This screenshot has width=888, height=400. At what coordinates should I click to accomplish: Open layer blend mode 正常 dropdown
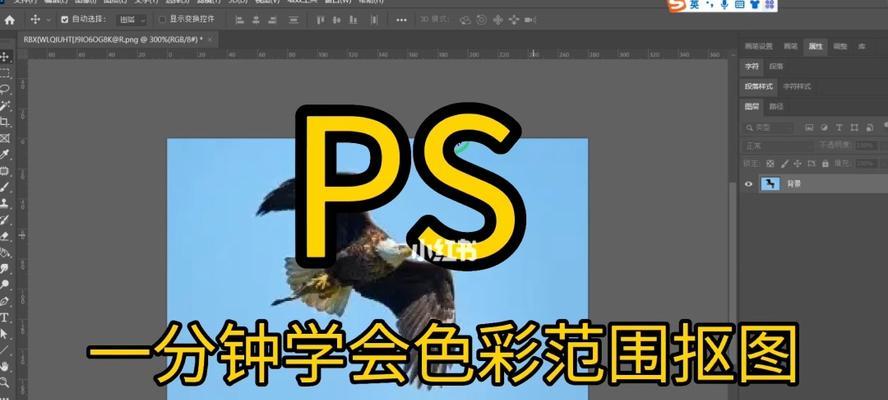[778, 146]
